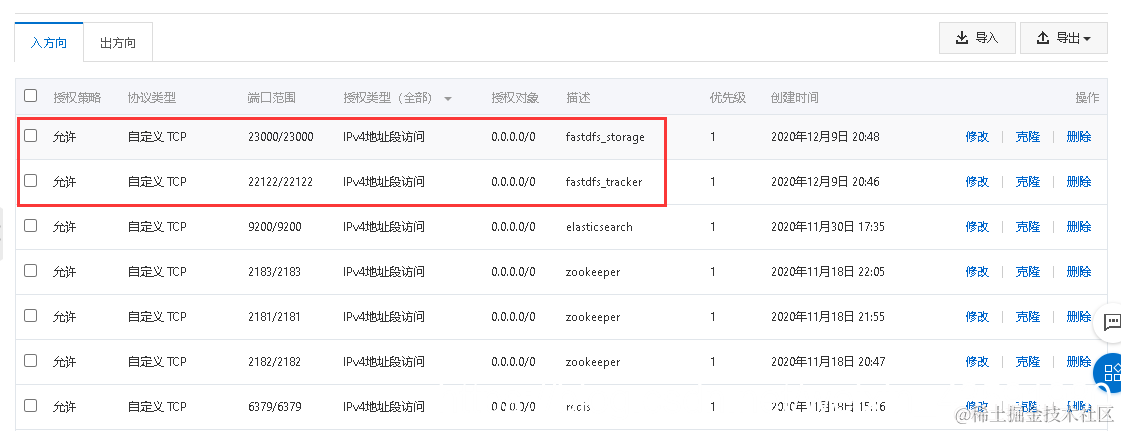Click the 描述 column header
Image resolution: width=1121 pixels, height=431 pixels.
pos(578,98)
